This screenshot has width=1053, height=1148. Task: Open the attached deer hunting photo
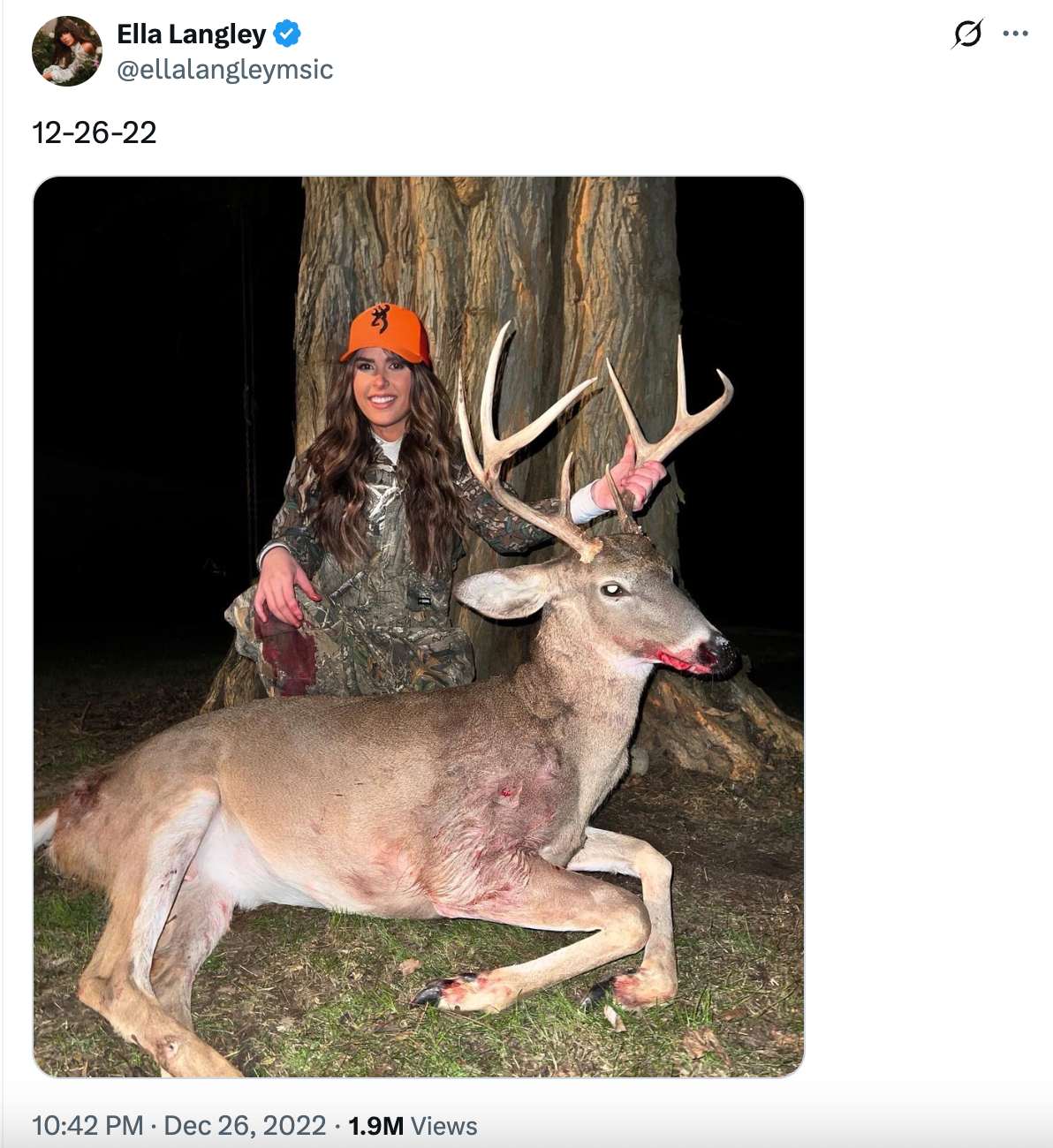pyautogui.click(x=419, y=627)
